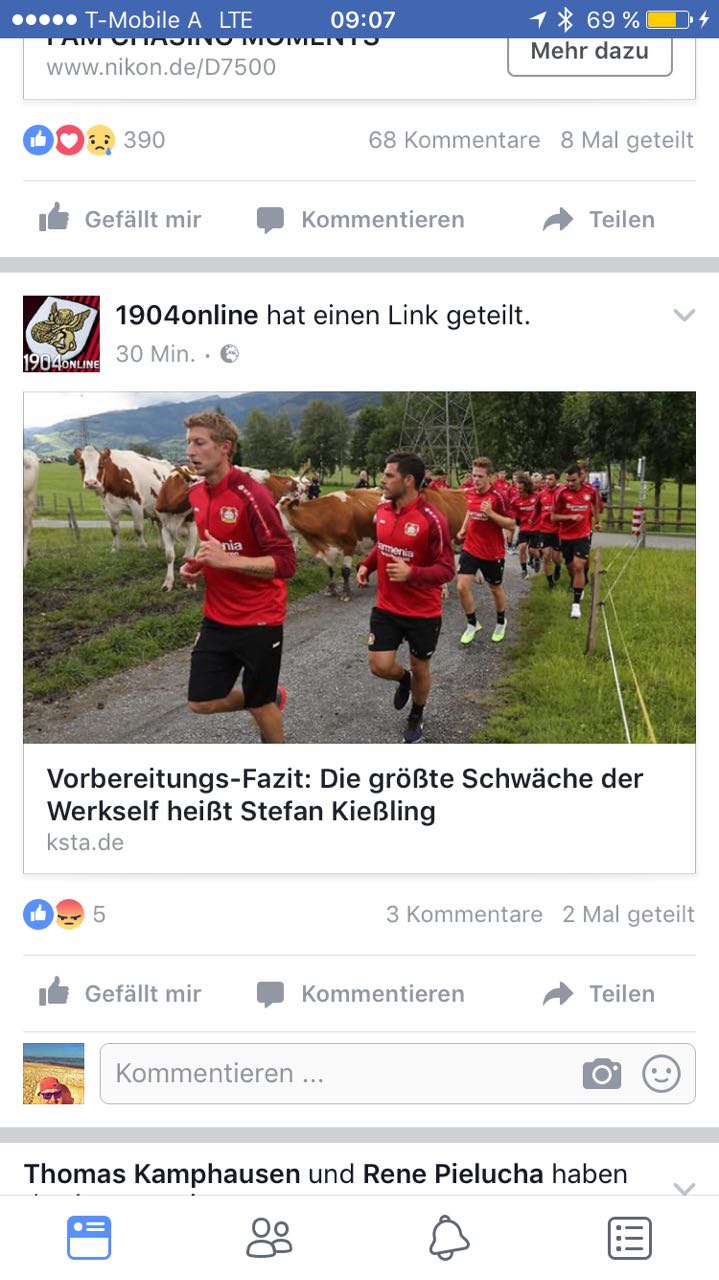
Task: Like the 1904online post with Gefällt mir
Action: click(120, 993)
